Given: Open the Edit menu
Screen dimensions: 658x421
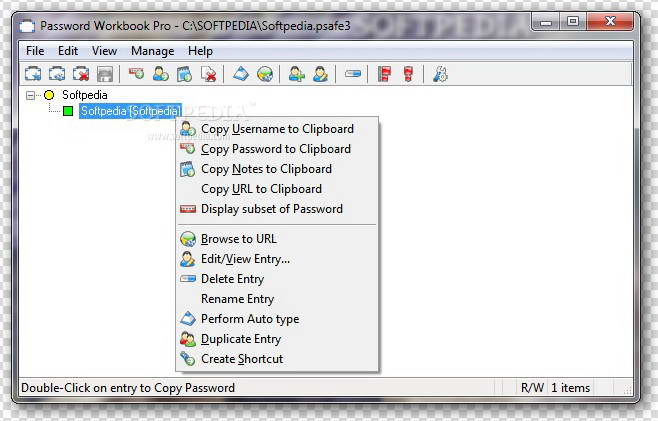Looking at the screenshot, I should click(68, 51).
